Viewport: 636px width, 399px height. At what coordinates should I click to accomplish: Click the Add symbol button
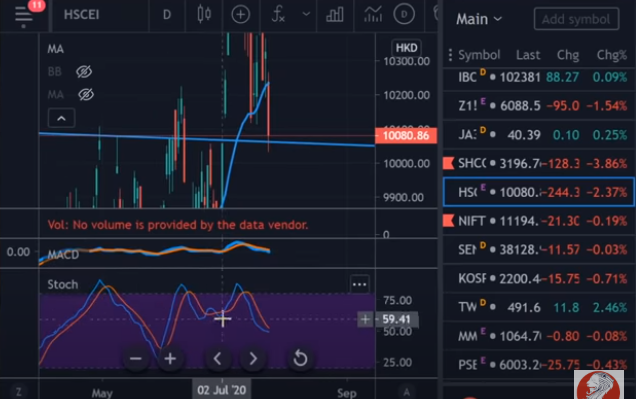576,19
